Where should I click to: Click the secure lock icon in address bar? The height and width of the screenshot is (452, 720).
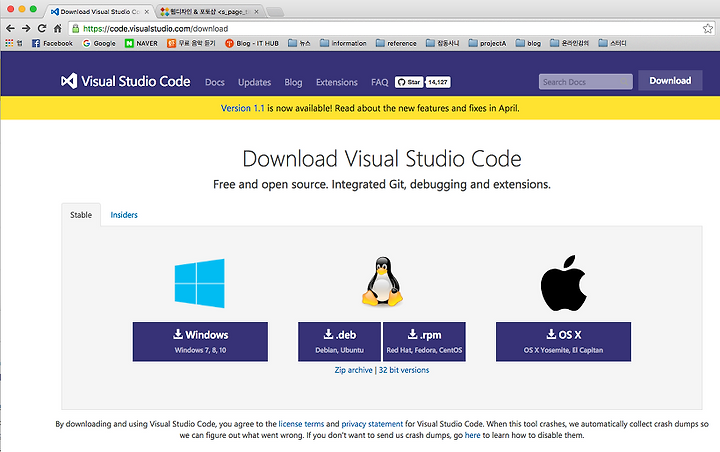click(75, 28)
